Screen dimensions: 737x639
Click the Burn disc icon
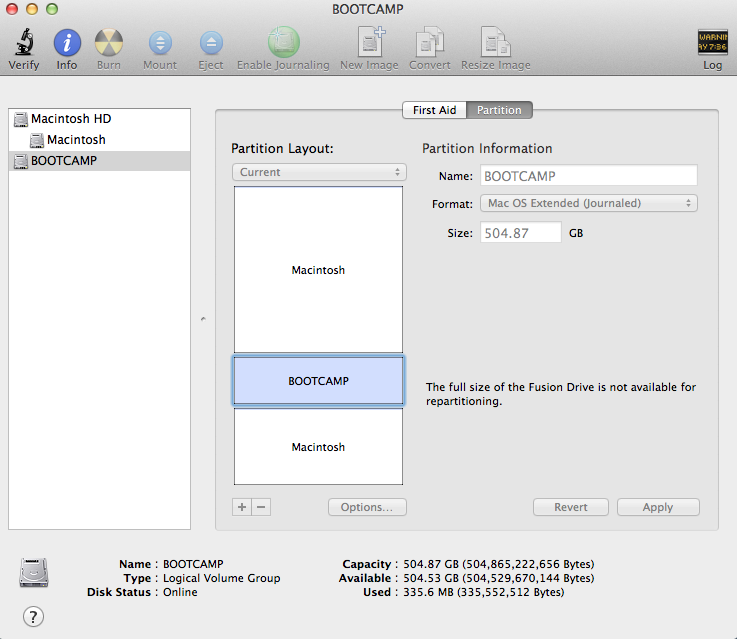(109, 42)
